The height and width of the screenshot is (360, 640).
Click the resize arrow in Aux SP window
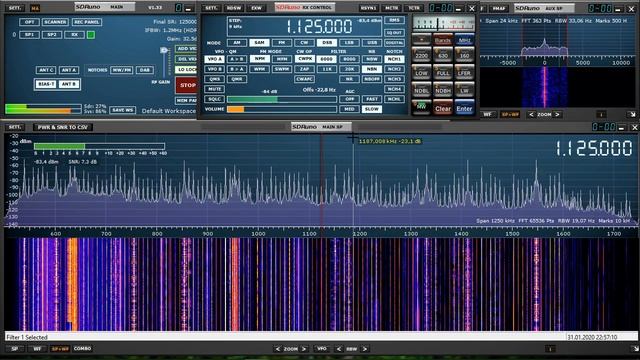(x=632, y=115)
